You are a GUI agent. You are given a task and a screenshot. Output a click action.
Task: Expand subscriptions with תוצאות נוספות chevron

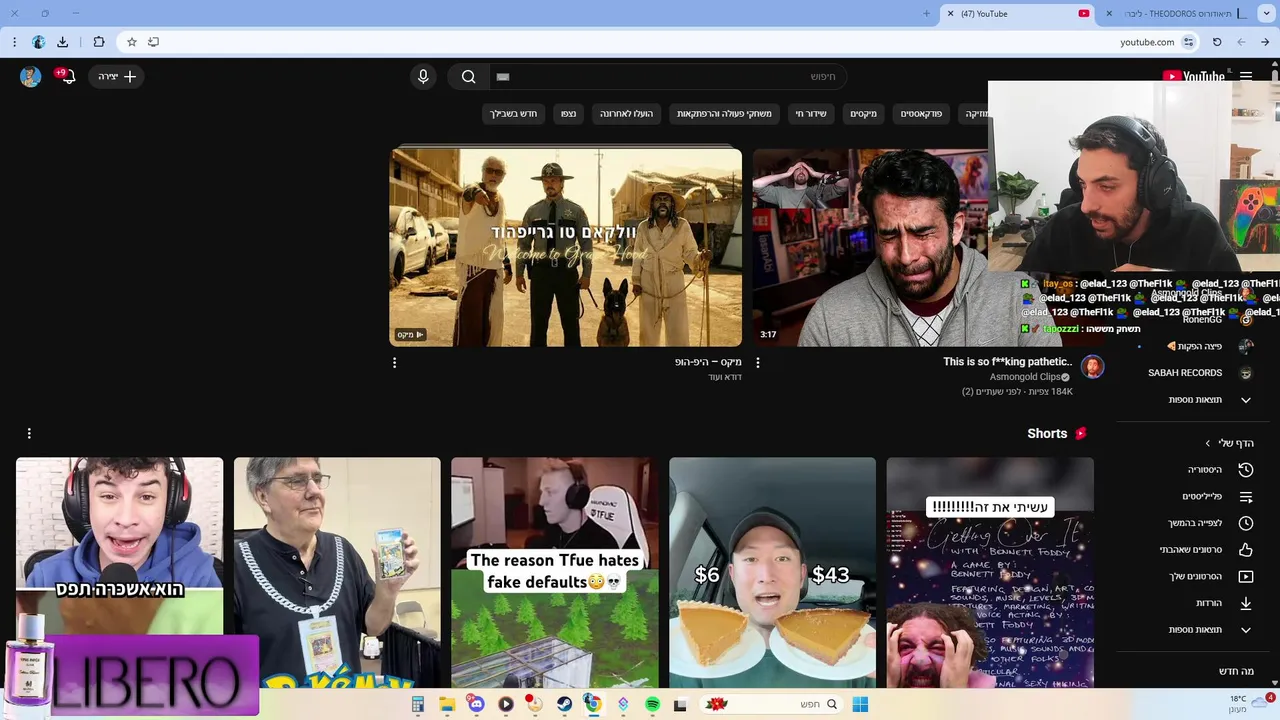coord(1246,400)
